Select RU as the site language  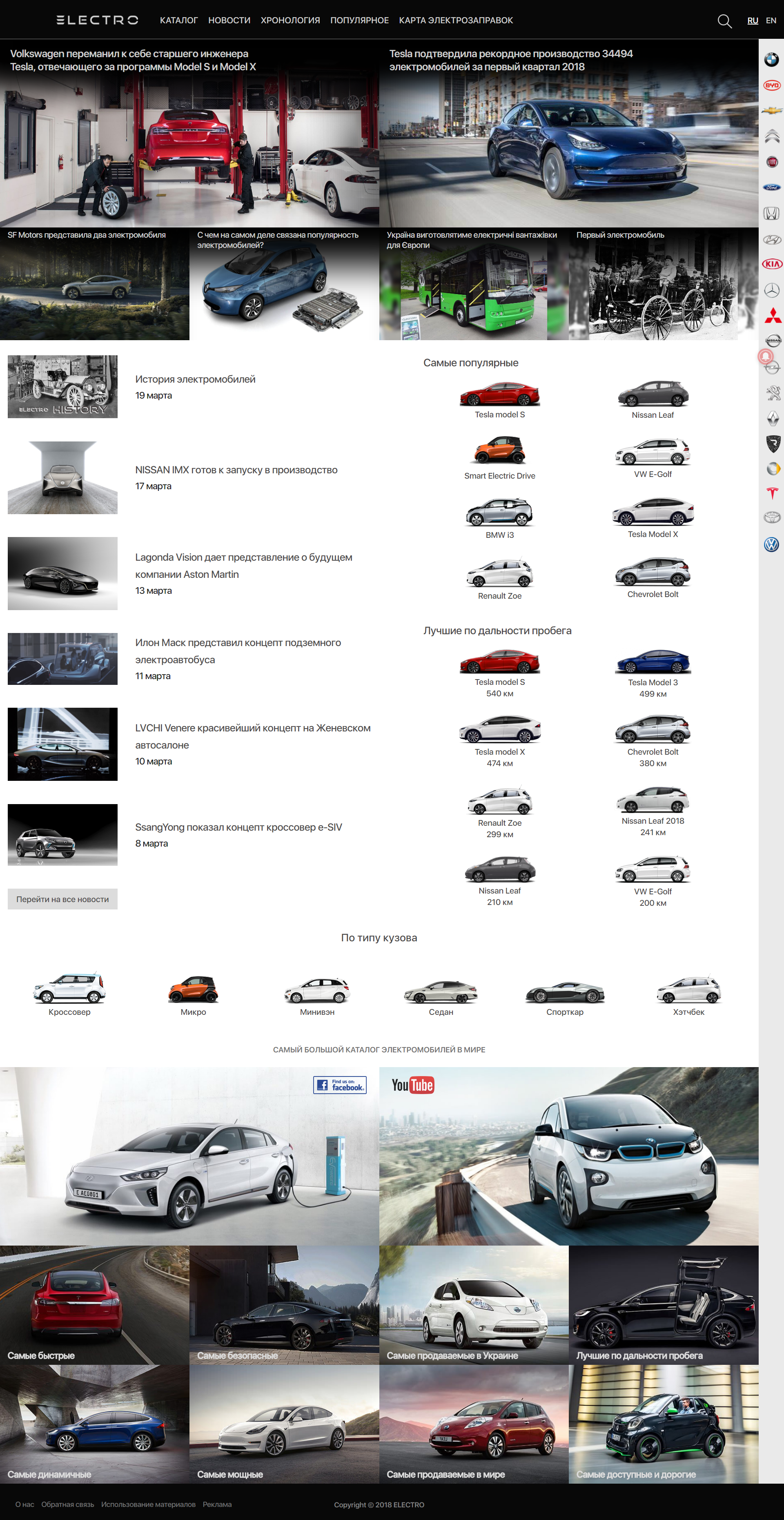point(753,20)
